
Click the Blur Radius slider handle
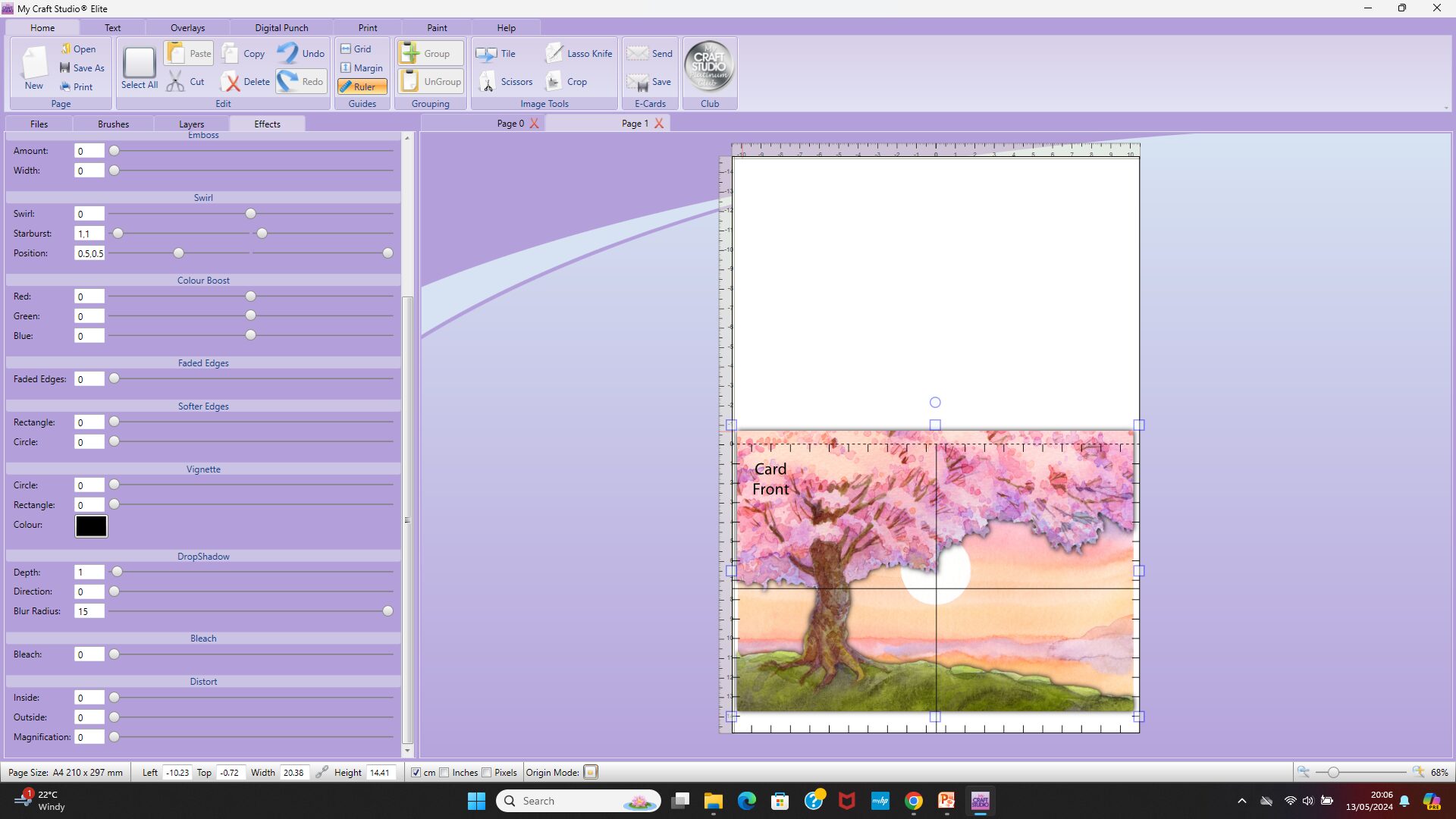click(388, 611)
